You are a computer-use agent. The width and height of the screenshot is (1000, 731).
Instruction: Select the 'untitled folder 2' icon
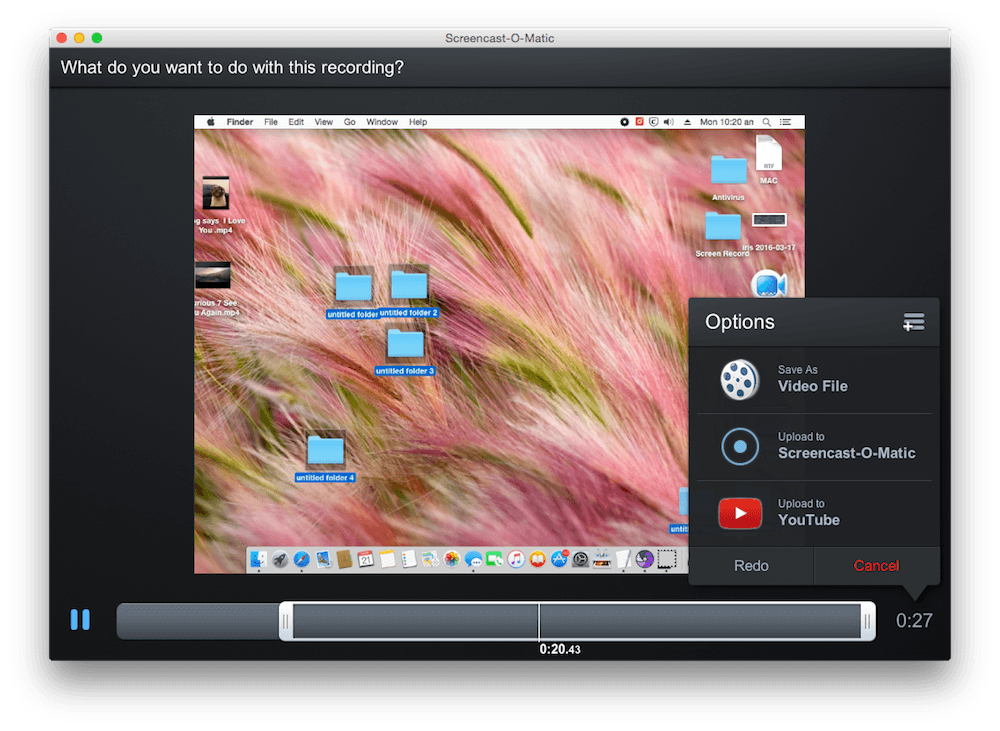pyautogui.click(x=409, y=284)
